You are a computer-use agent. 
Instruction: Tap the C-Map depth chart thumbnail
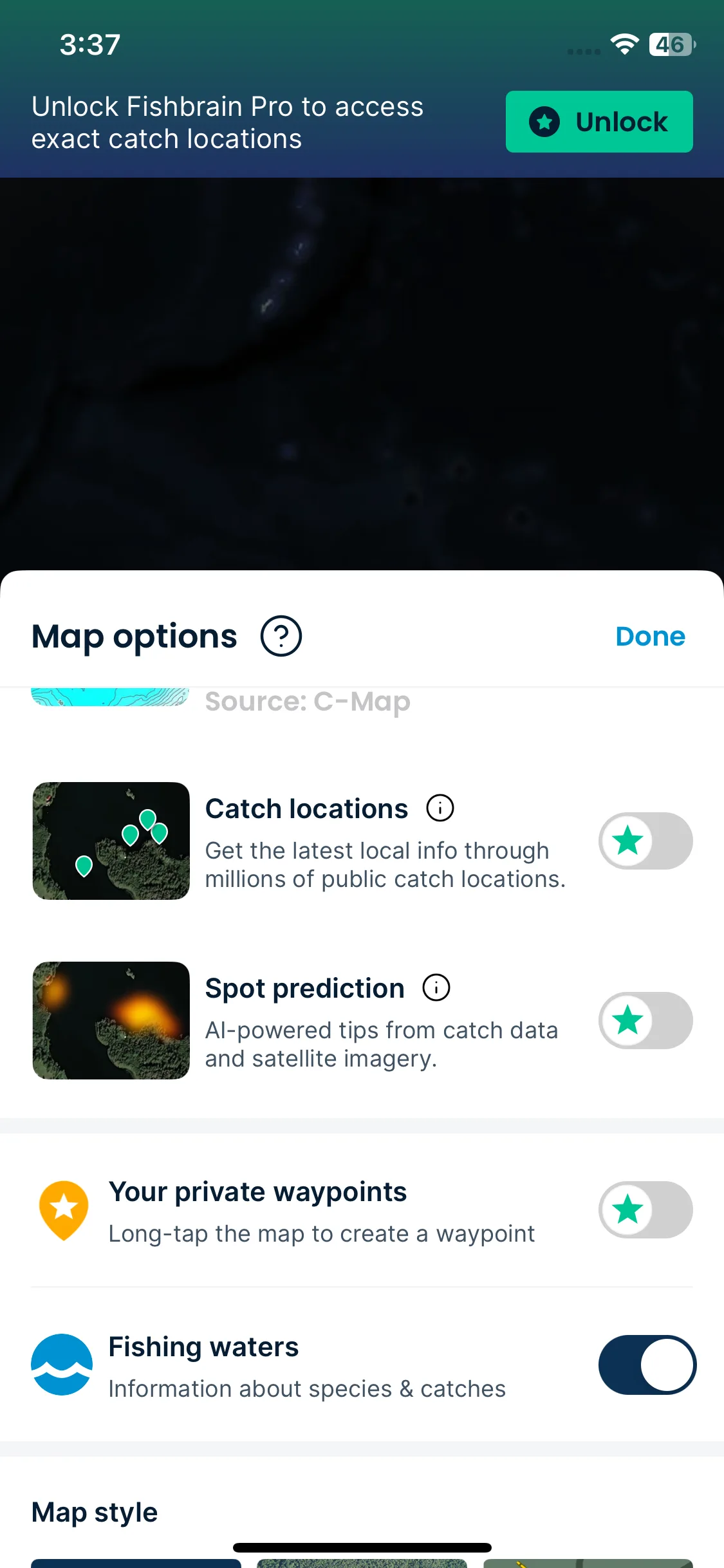click(x=111, y=696)
